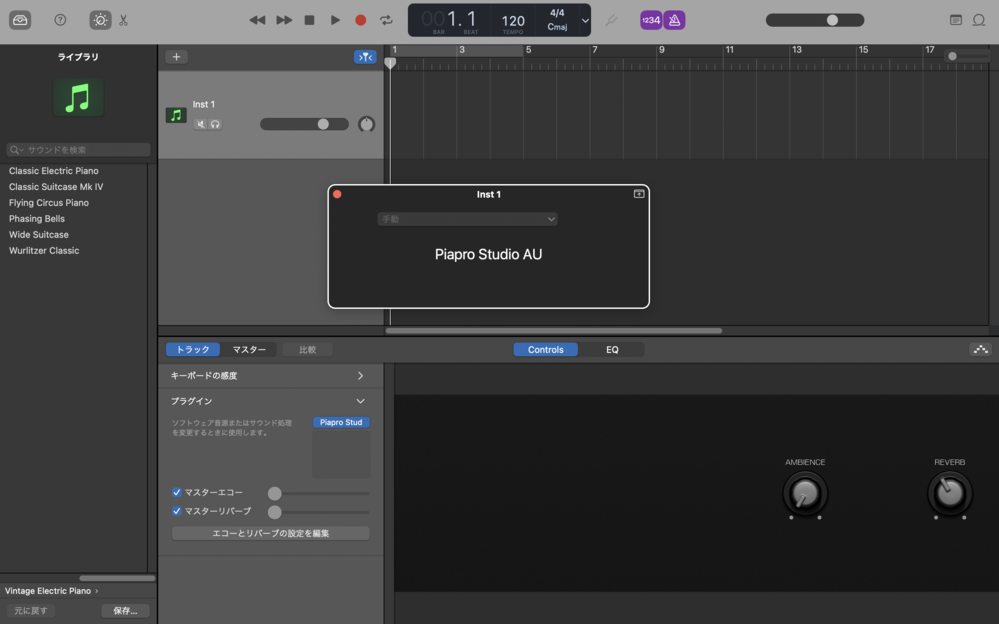Adjust the Inst 1 pan knob
This screenshot has width=999, height=624.
[x=366, y=124]
